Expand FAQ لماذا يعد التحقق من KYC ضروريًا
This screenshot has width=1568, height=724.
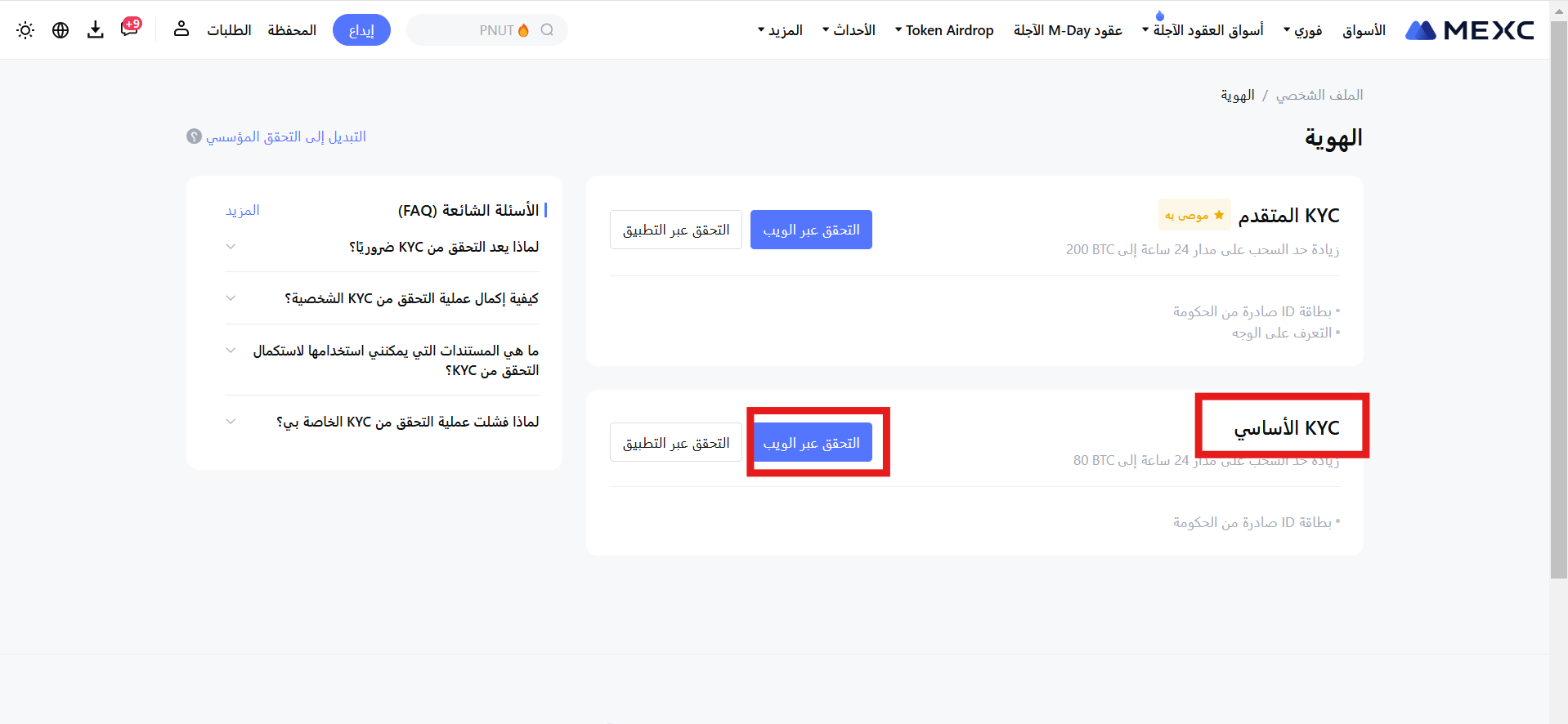[x=382, y=247]
